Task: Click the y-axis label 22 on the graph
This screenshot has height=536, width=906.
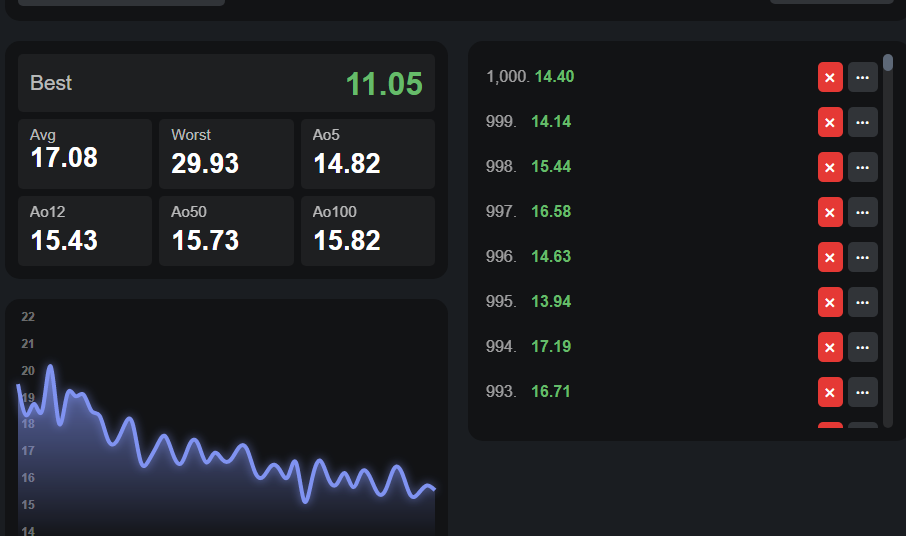Action: click(x=28, y=317)
